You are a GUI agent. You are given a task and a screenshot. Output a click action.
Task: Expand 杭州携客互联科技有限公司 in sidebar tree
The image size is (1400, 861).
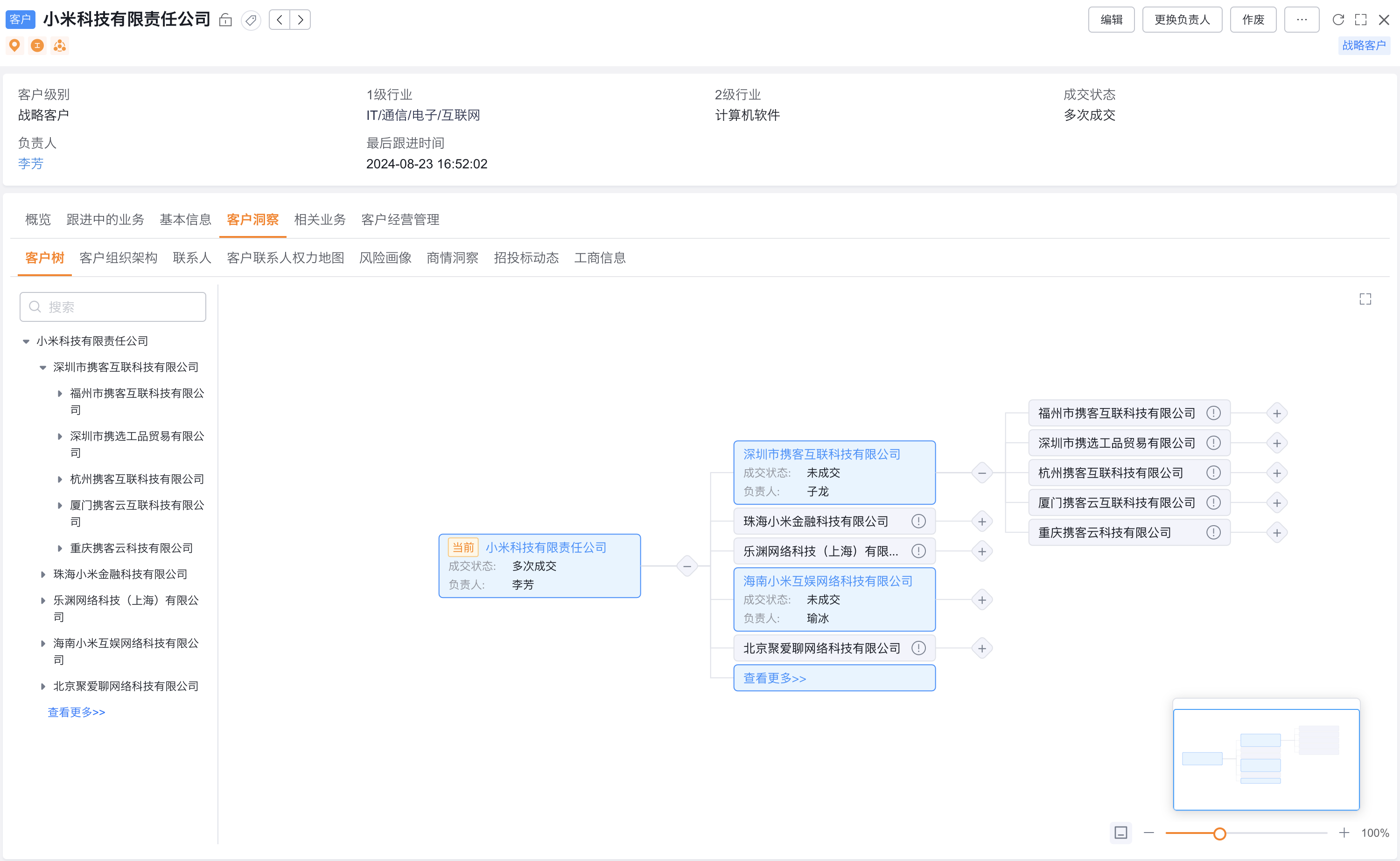pyautogui.click(x=60, y=479)
